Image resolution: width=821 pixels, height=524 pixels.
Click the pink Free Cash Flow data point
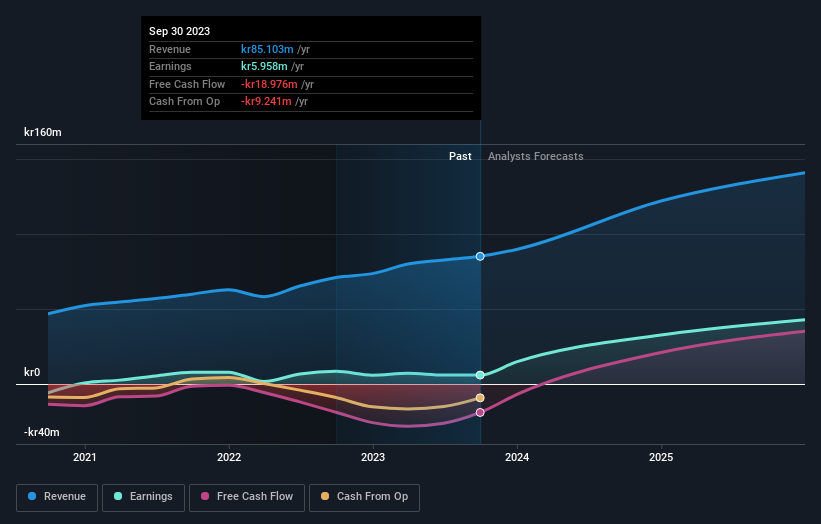pos(480,412)
